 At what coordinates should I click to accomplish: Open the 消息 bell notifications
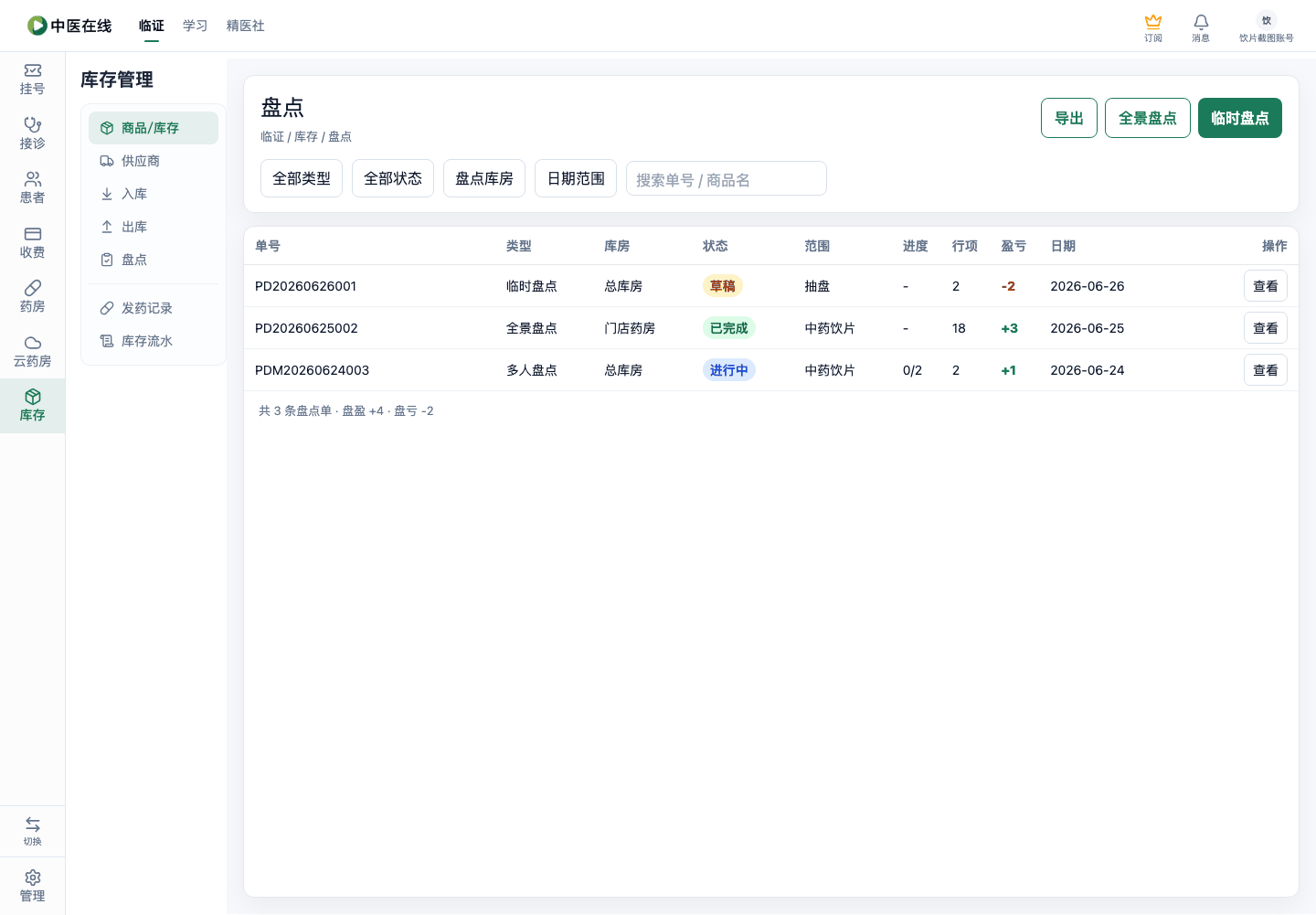click(1201, 27)
